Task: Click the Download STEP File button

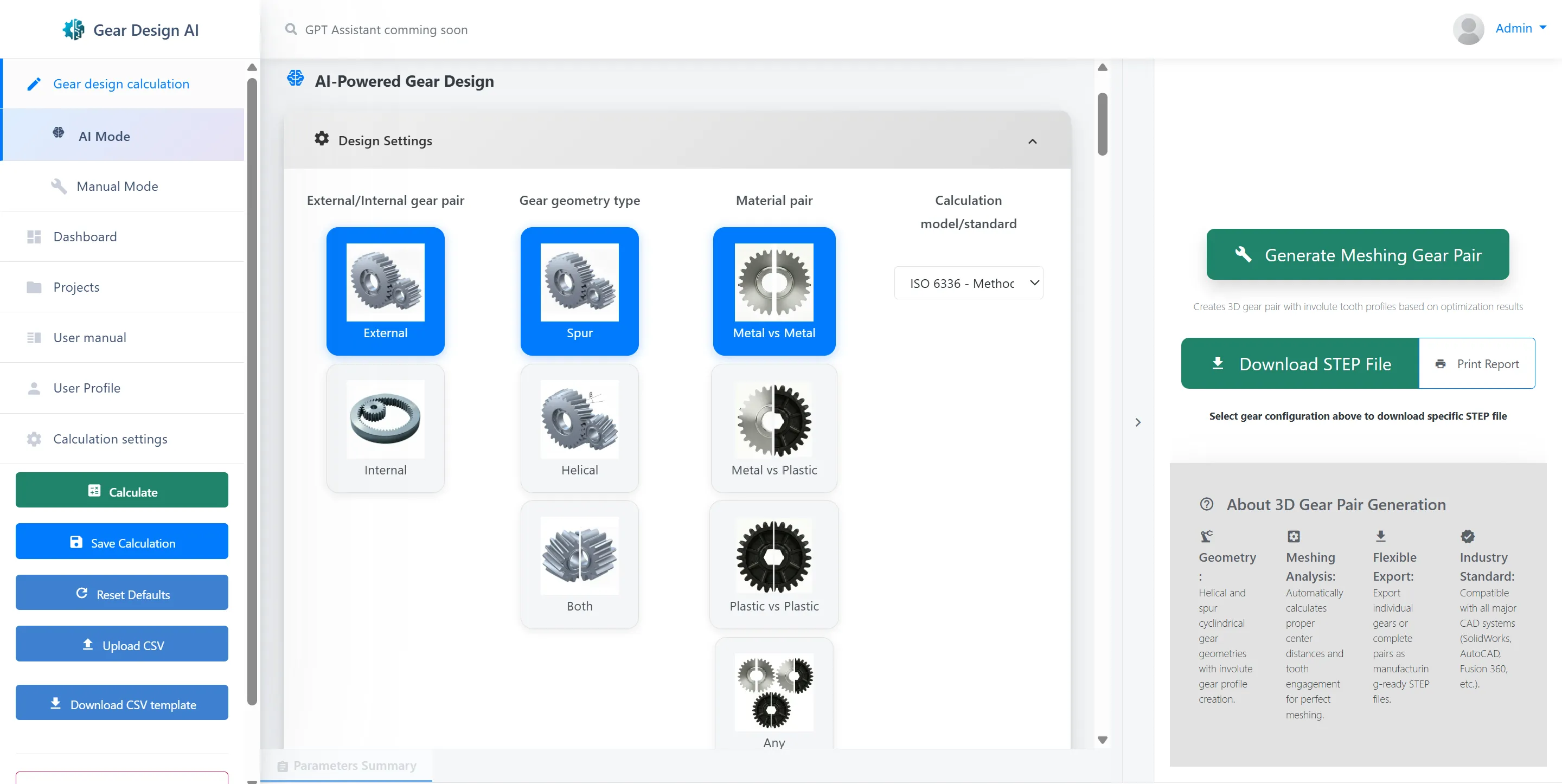Action: click(x=1299, y=363)
